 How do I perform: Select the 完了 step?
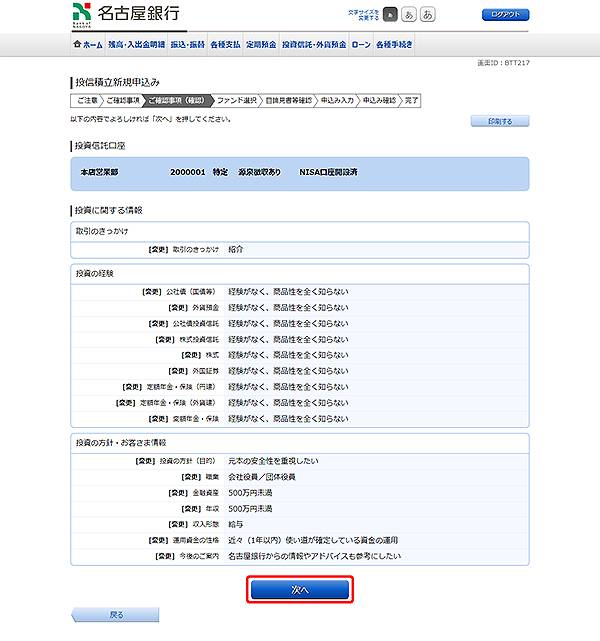tap(412, 101)
